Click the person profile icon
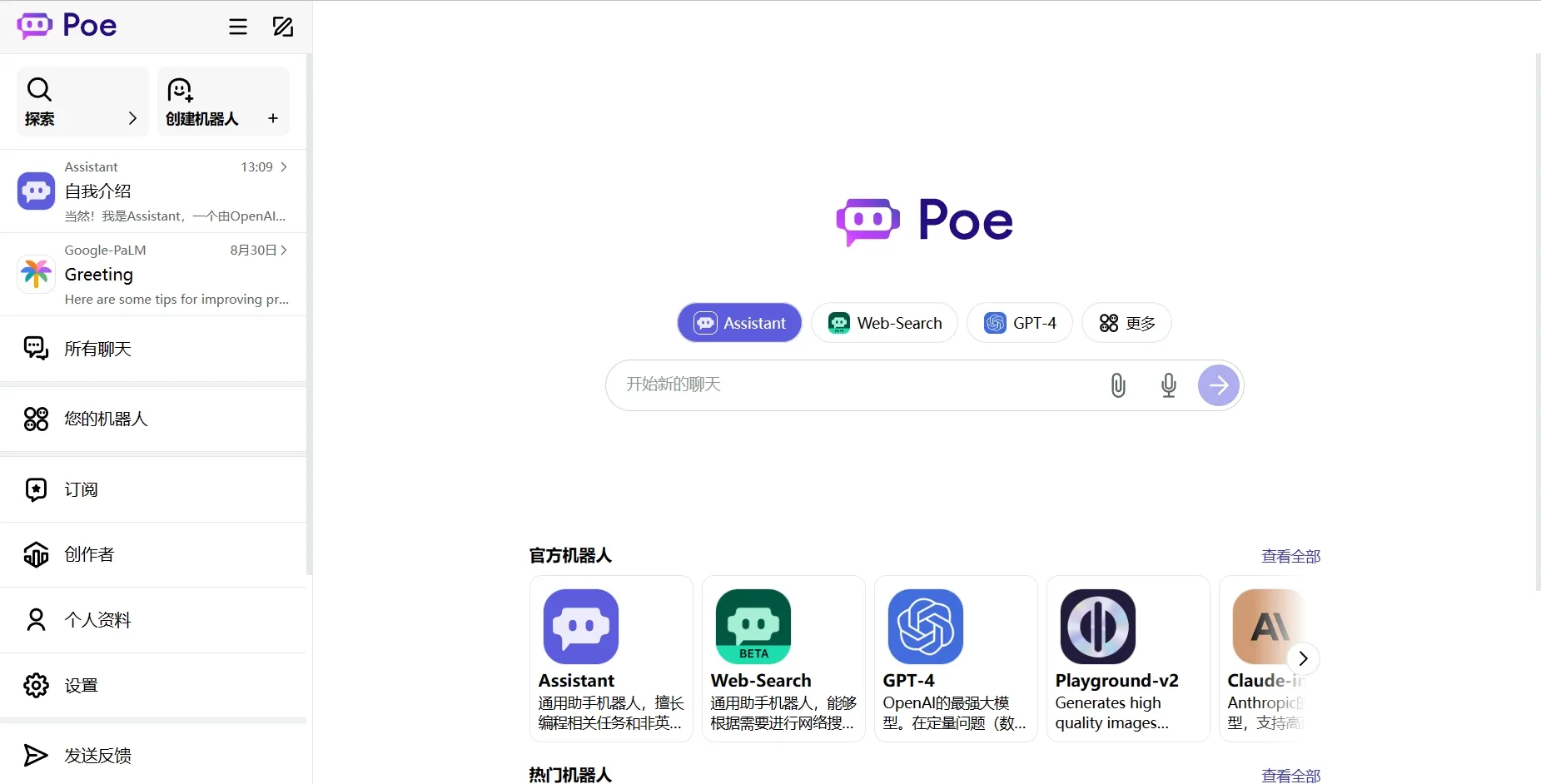Screen dimensions: 1541x784 (36, 620)
